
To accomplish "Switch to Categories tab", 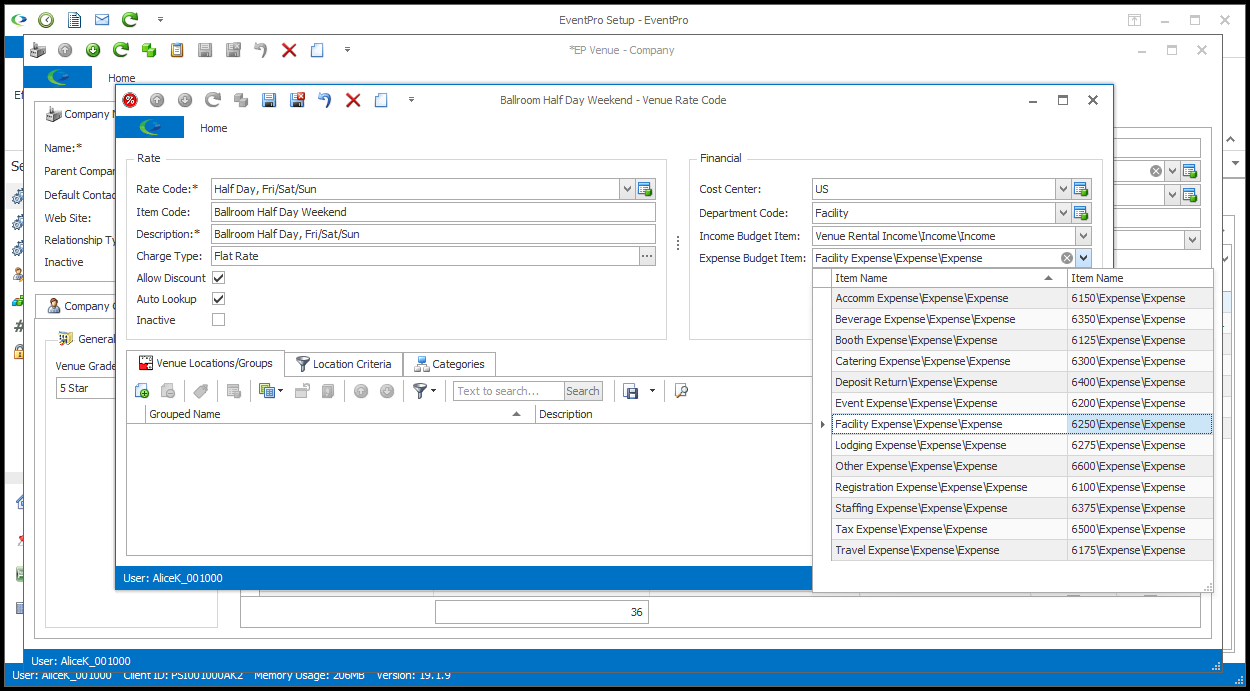I will click(449, 364).
